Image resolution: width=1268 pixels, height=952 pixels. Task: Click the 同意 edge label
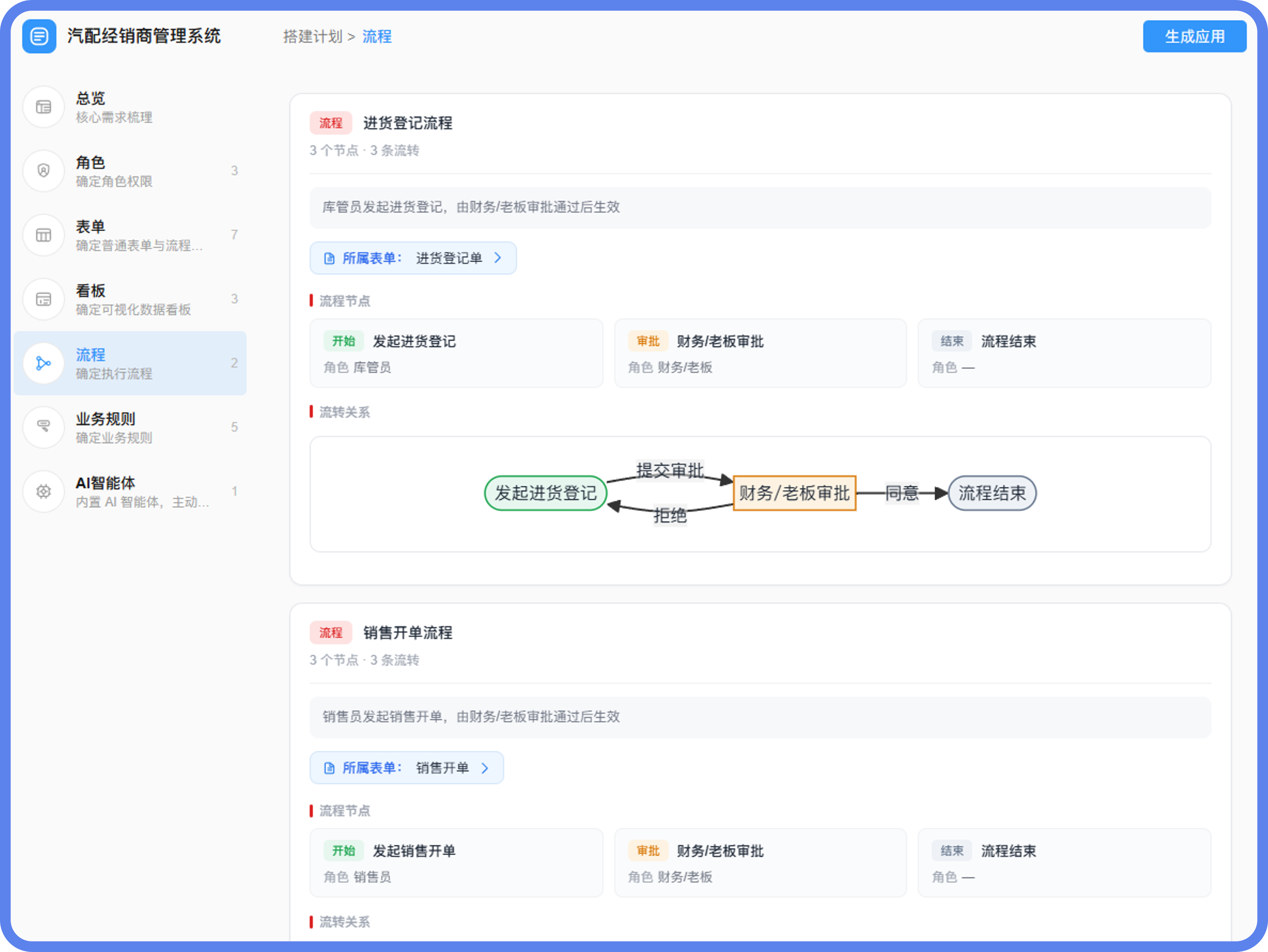click(x=902, y=493)
